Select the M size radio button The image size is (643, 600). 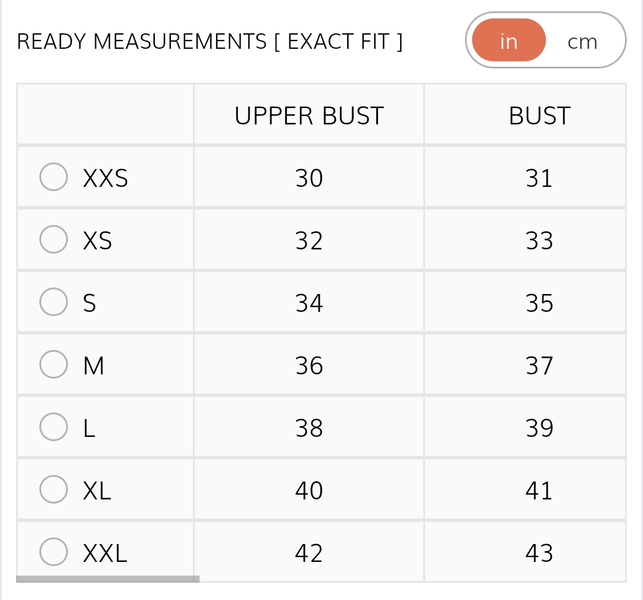pos(53,365)
